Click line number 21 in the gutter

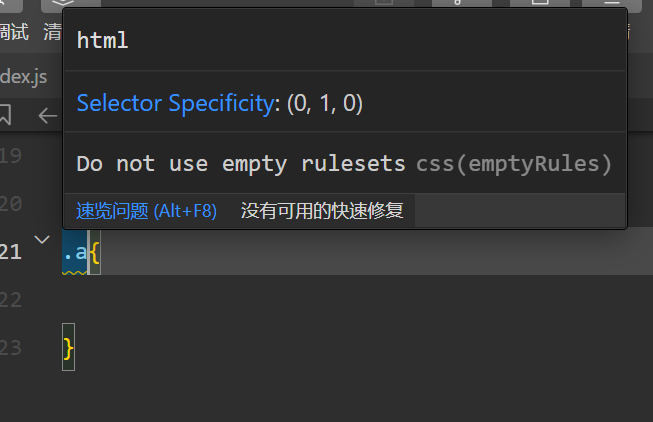[11, 252]
